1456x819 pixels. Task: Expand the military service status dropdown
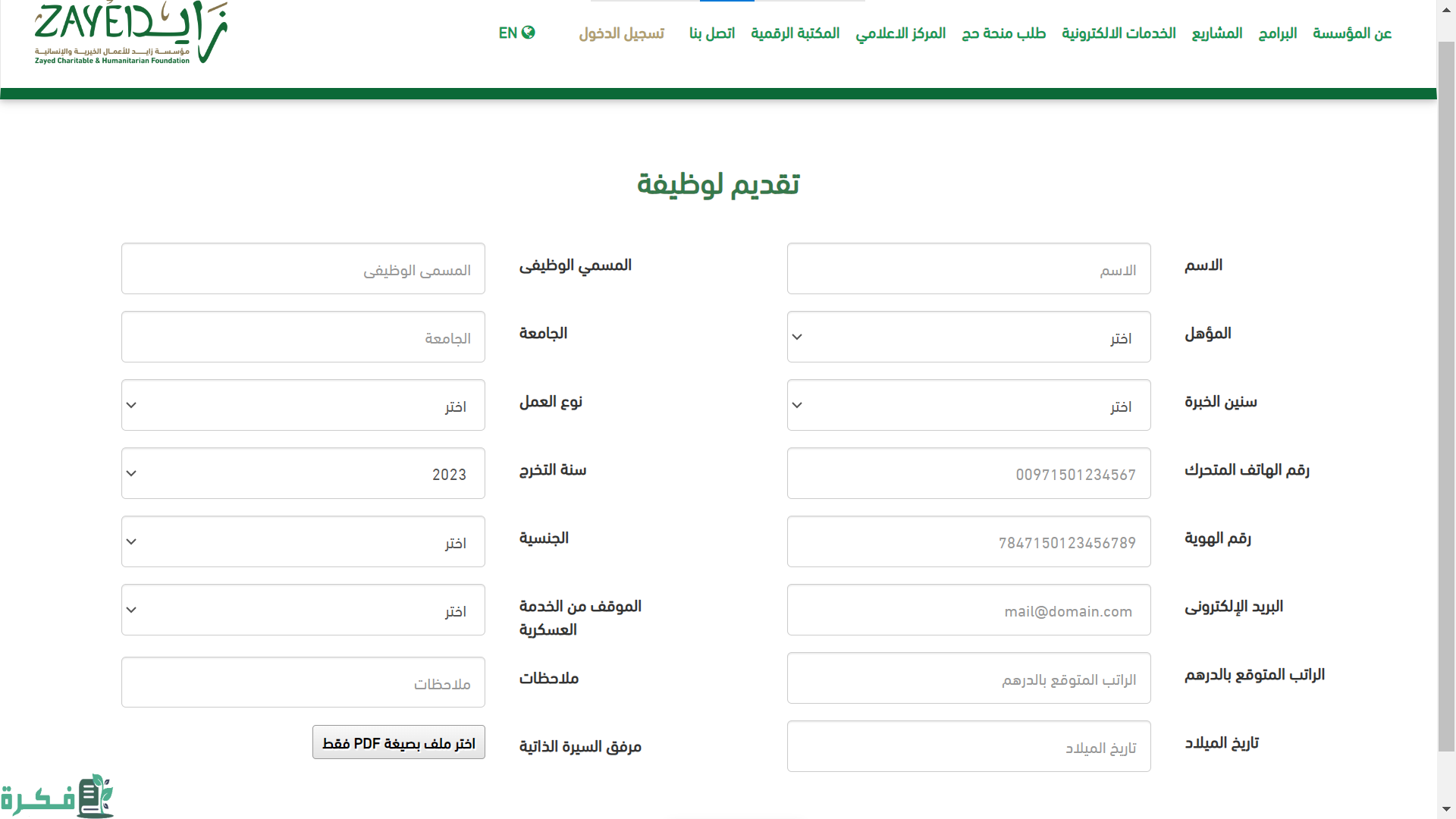[303, 610]
